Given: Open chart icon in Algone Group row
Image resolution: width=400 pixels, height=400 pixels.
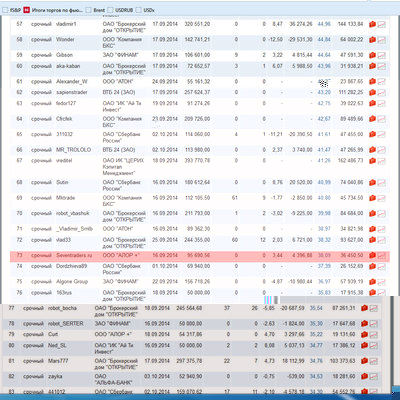Looking at the screenshot, I should 382,282.
